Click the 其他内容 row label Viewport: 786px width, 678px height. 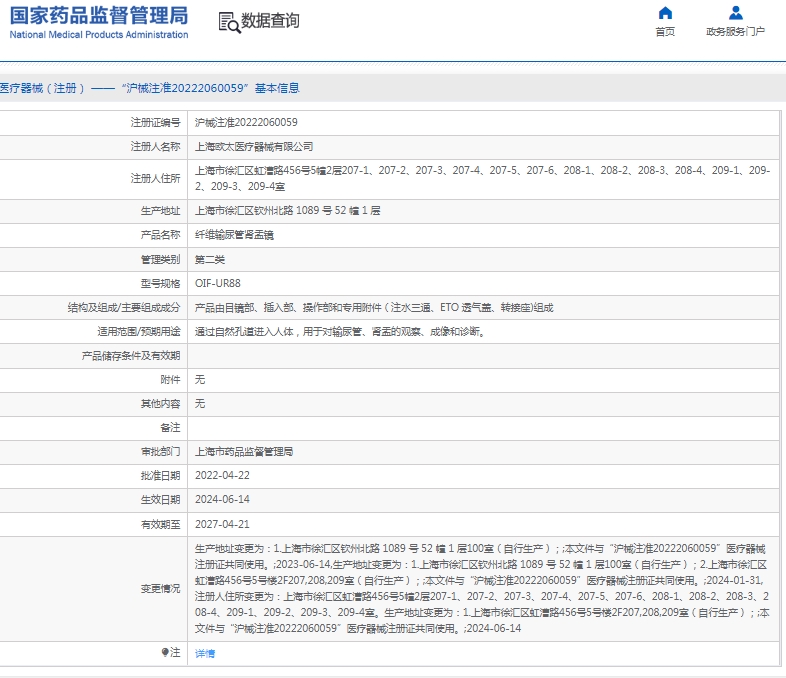coord(160,404)
